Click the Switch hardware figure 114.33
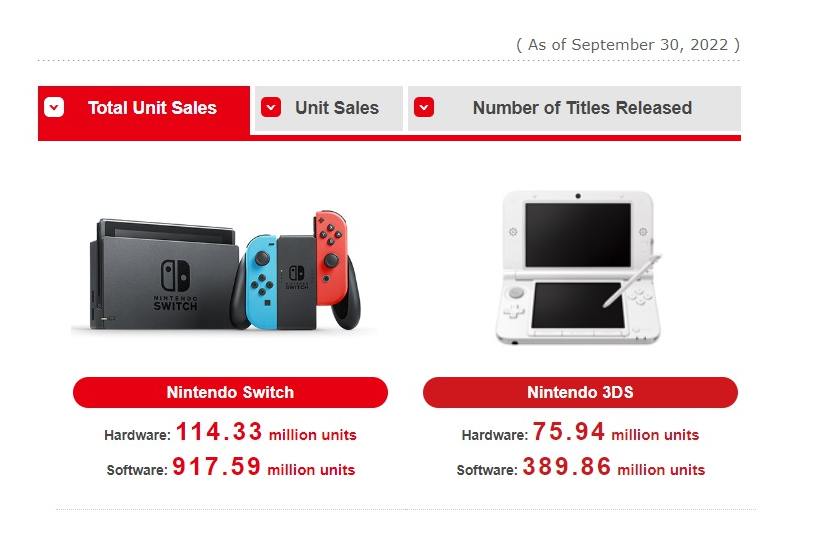This screenshot has height=555, width=825. click(x=219, y=433)
